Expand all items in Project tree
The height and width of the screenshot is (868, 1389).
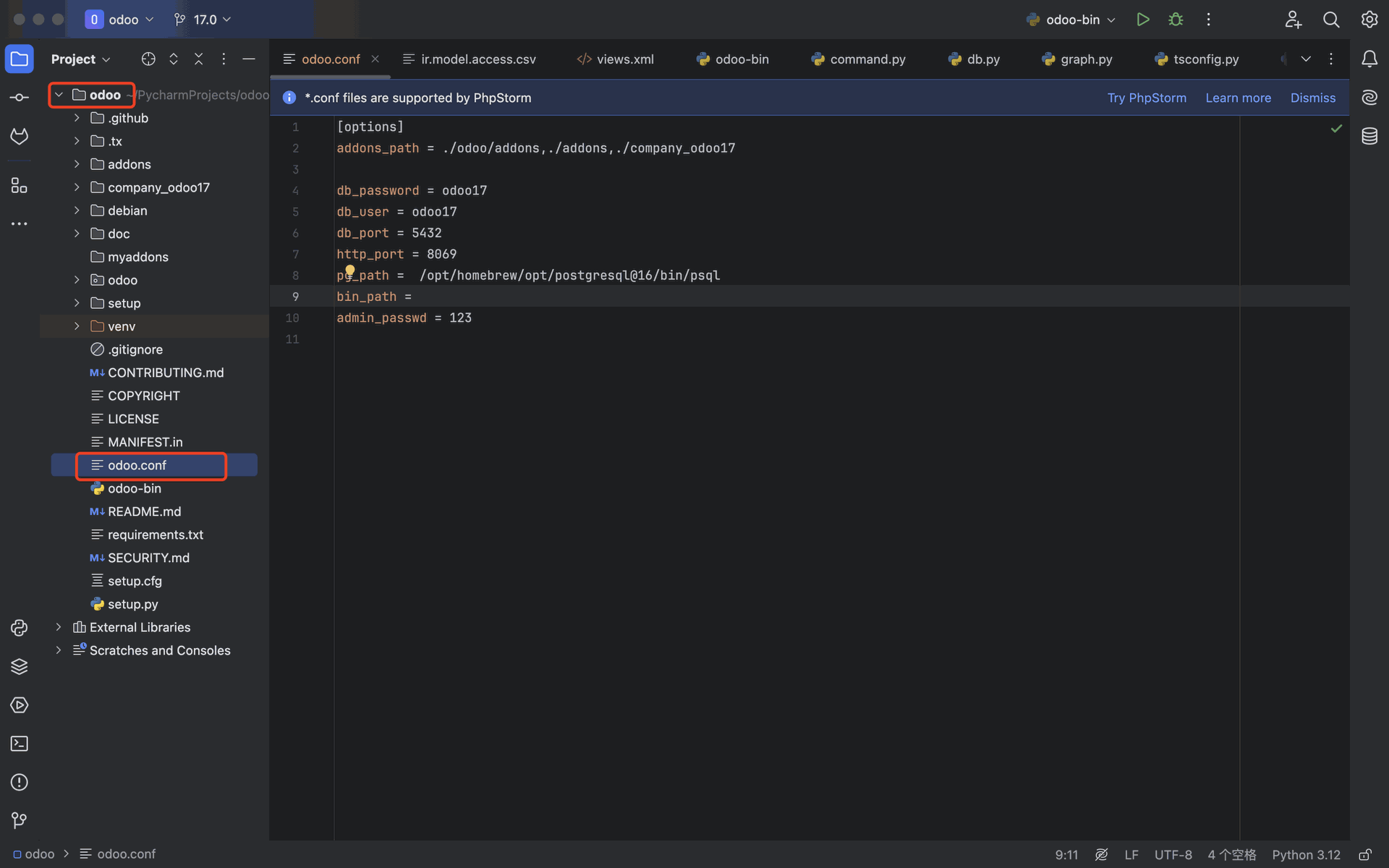tap(174, 59)
